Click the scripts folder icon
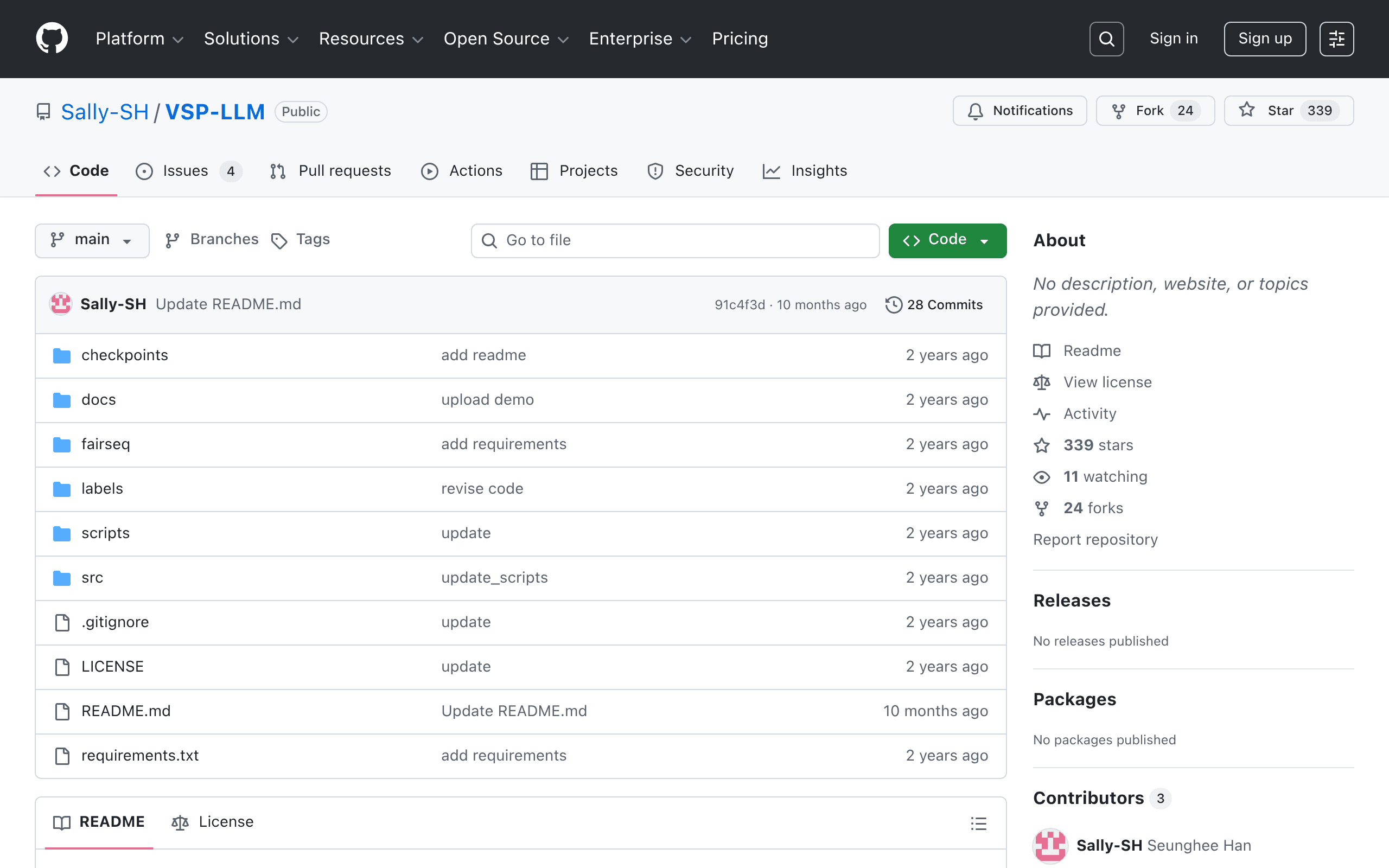The height and width of the screenshot is (868, 1389). coord(62,533)
